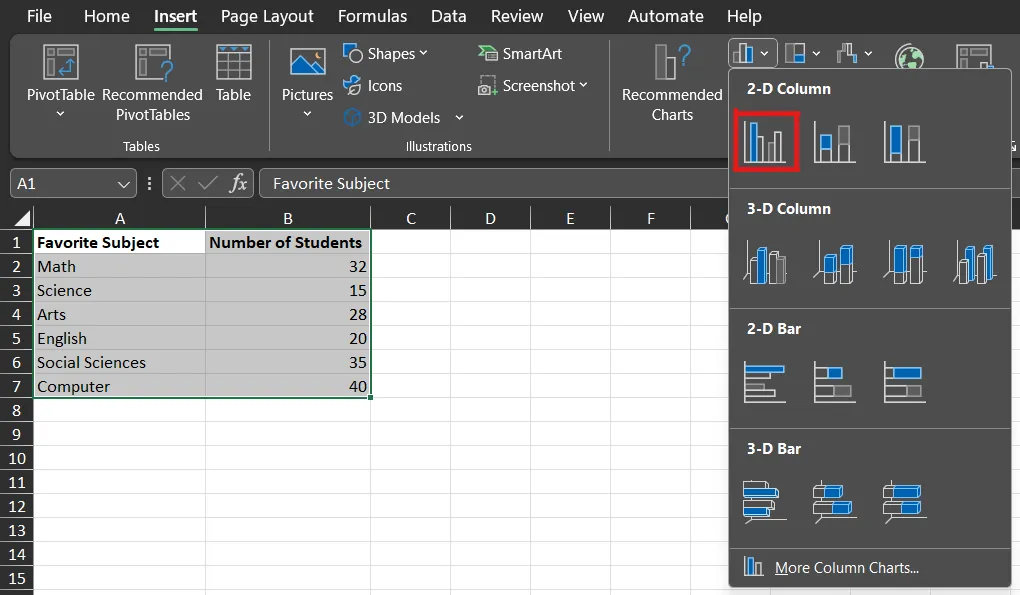Screen dimensions: 1020x595
Task: Choose the 3-D 100% Stacked Bar chart
Action: 904,502
